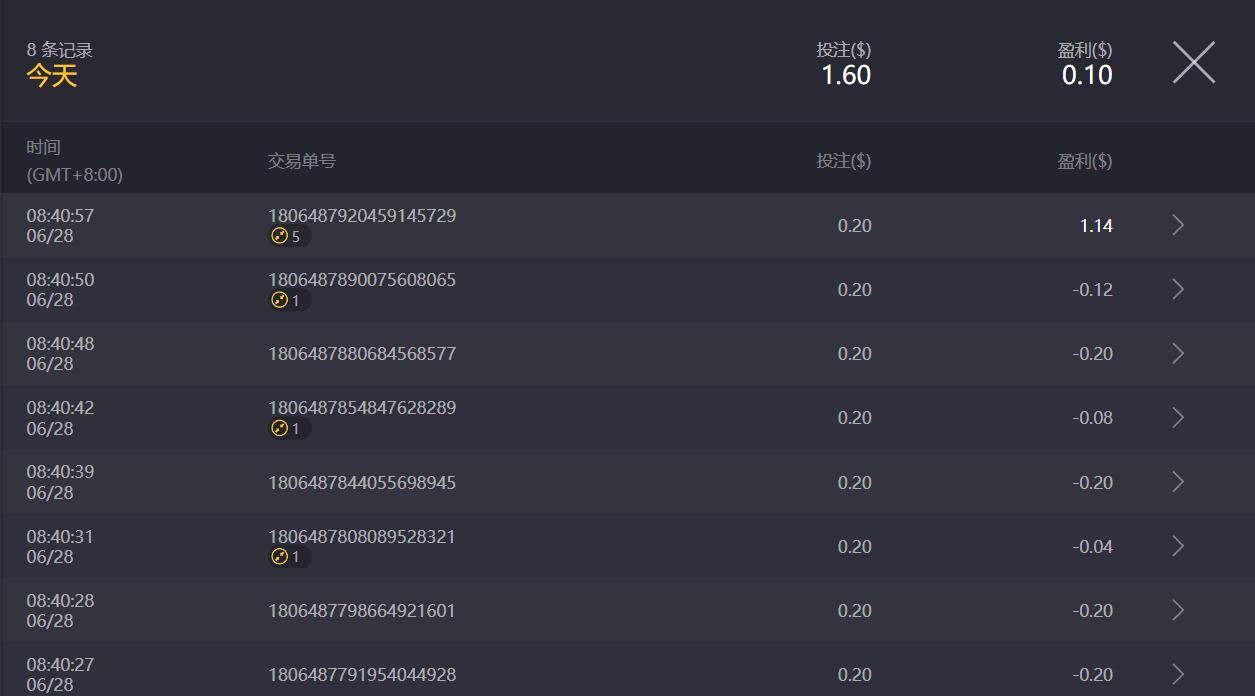
Task: Expand the 08:40:39 record arrow
Action: pyautogui.click(x=1177, y=482)
